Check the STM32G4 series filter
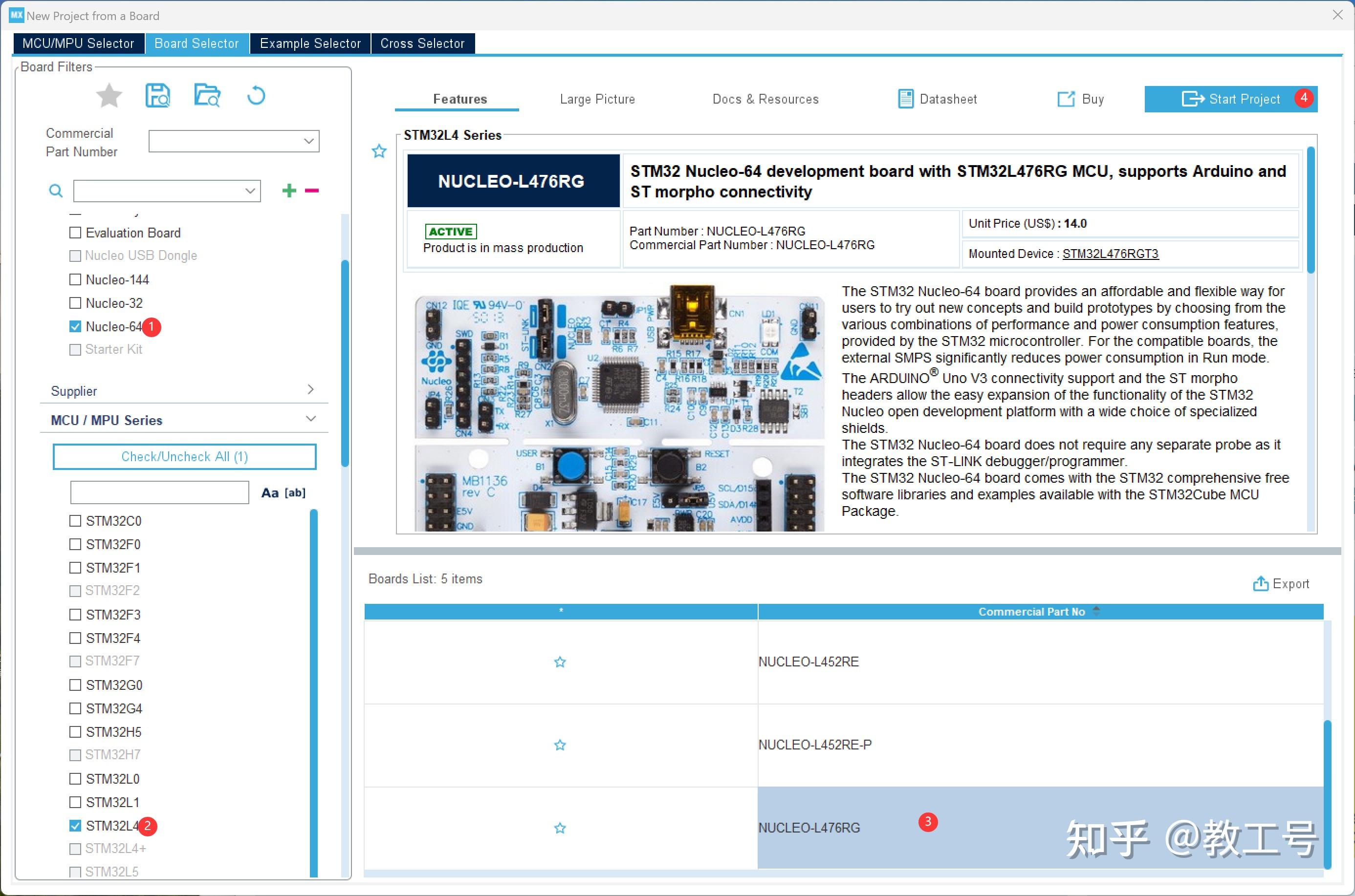Screen dimensions: 1355x896 point(75,708)
